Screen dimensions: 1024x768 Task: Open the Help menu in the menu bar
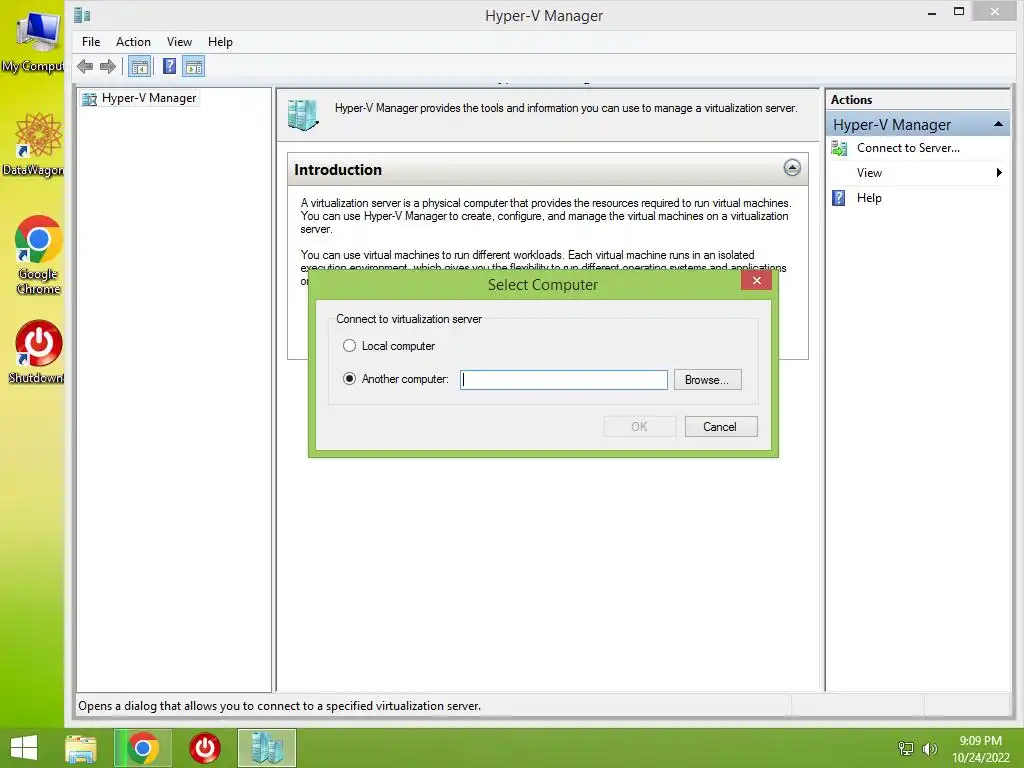tap(220, 42)
